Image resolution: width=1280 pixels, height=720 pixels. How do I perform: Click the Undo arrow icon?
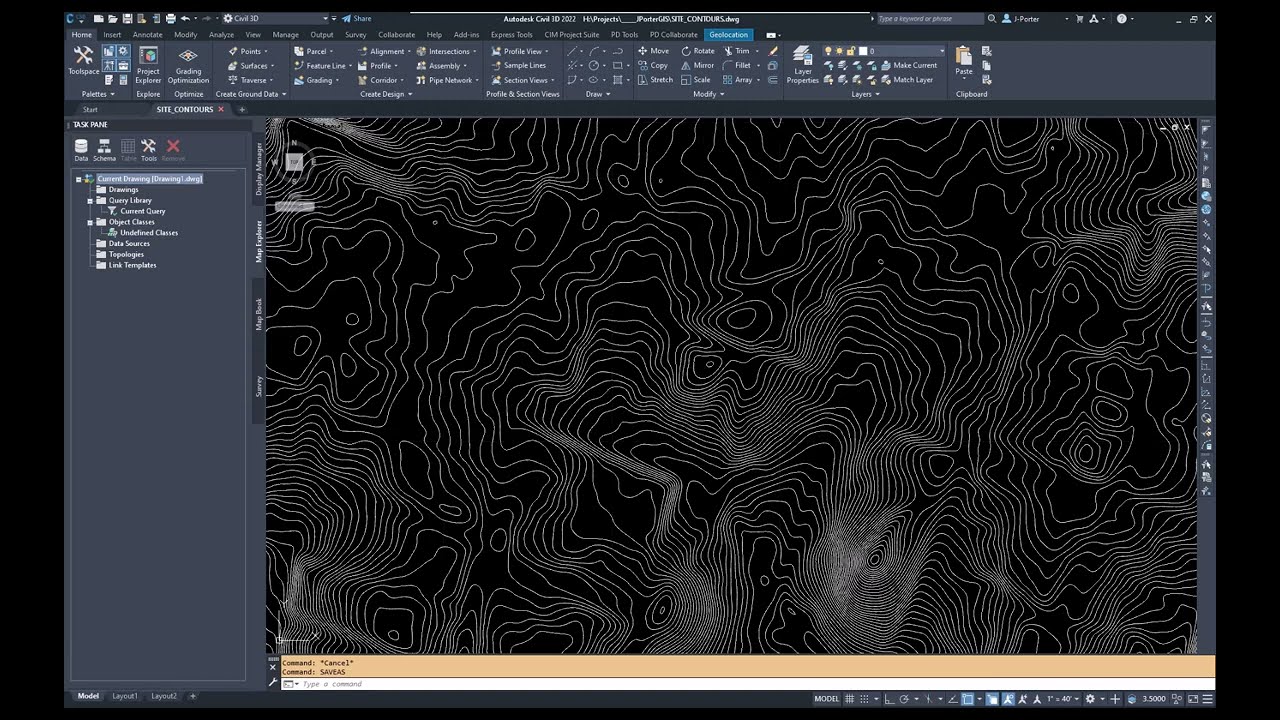[x=185, y=18]
